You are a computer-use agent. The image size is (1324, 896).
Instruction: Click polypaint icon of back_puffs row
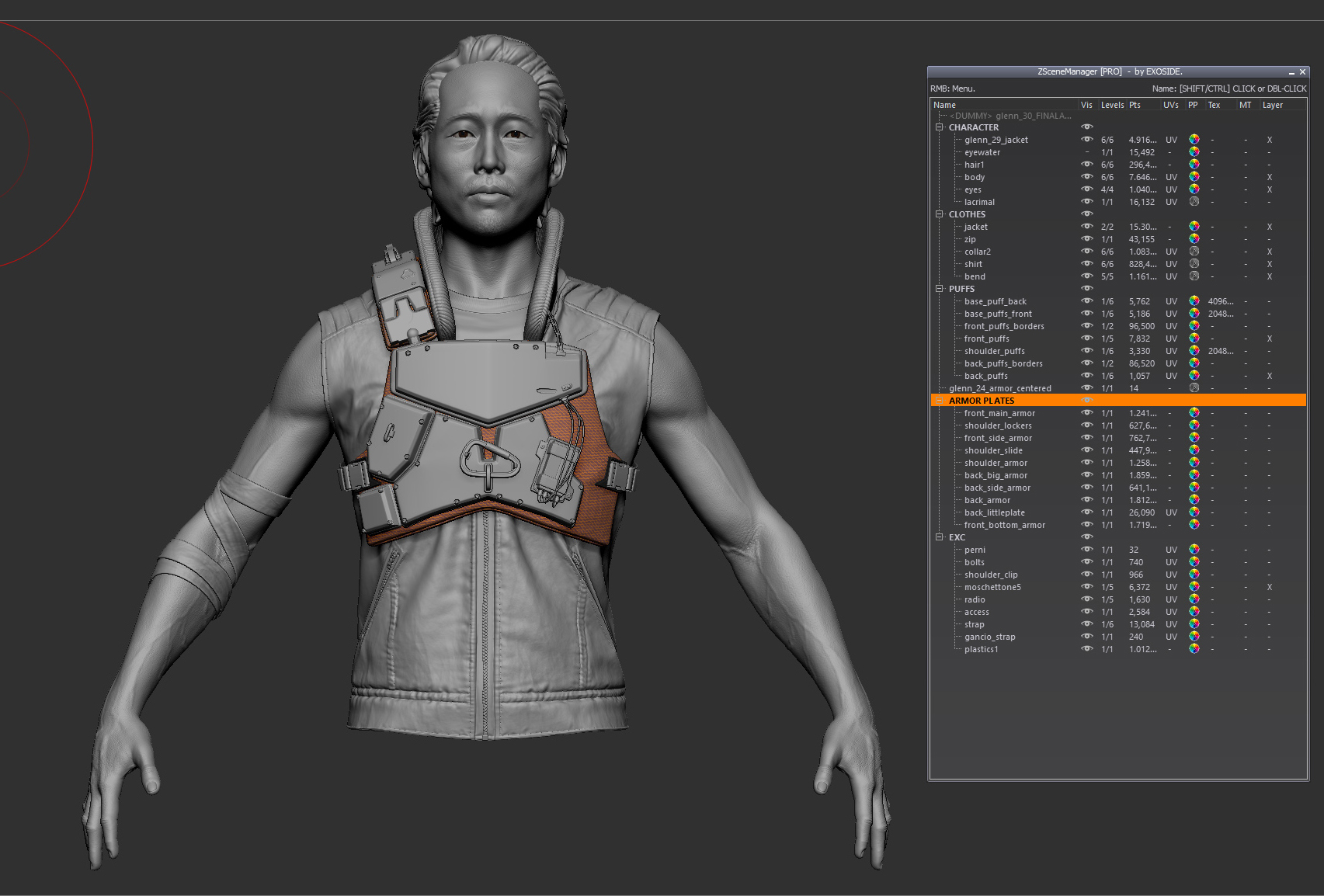(1194, 376)
